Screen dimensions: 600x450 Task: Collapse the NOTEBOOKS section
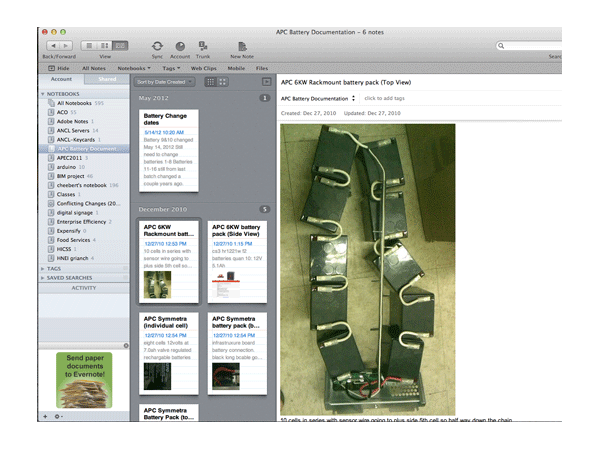click(43, 94)
